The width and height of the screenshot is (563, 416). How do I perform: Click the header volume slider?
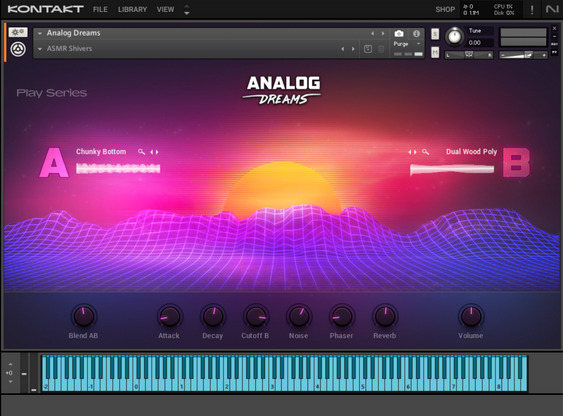pos(523,55)
